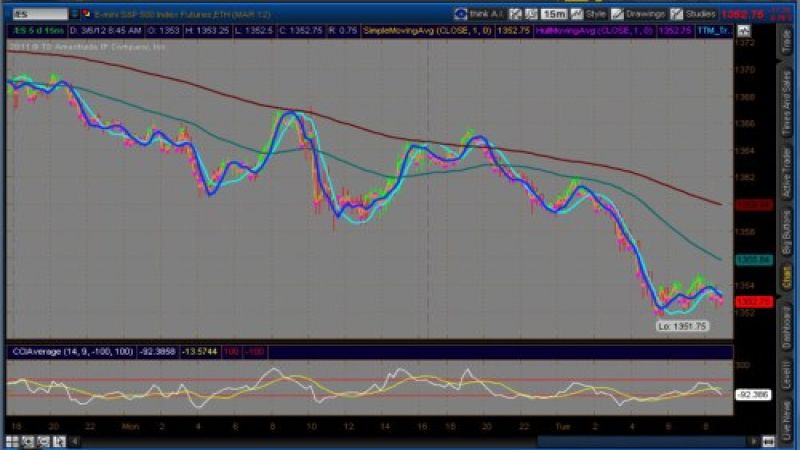Click the third icon in the bottom-left toolbar
This screenshot has height=450, width=800.
(x=44, y=441)
